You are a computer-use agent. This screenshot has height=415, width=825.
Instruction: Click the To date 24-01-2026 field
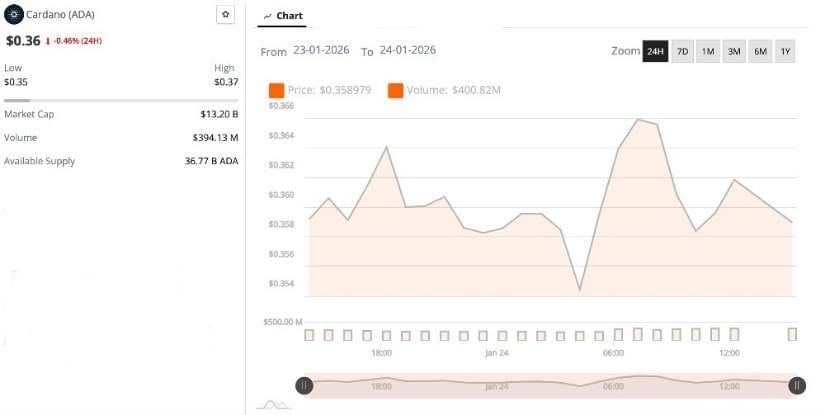tap(408, 50)
